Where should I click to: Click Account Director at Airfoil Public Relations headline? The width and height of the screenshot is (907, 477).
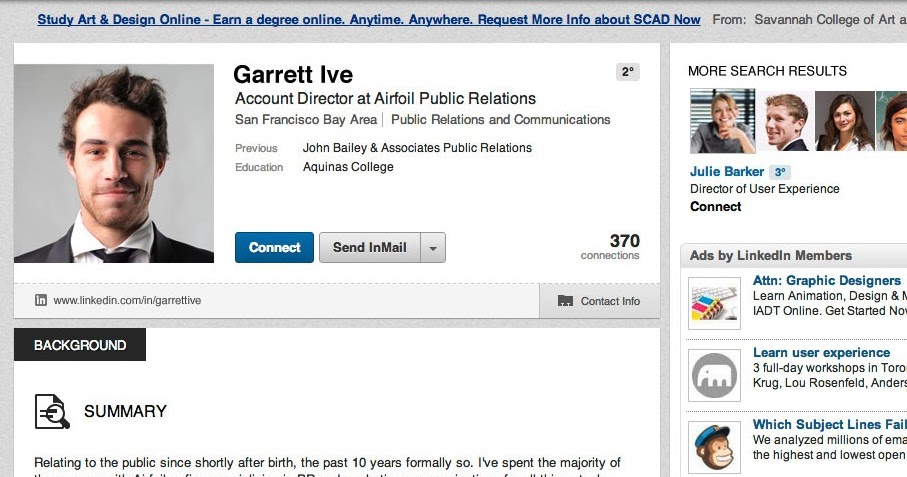click(385, 98)
